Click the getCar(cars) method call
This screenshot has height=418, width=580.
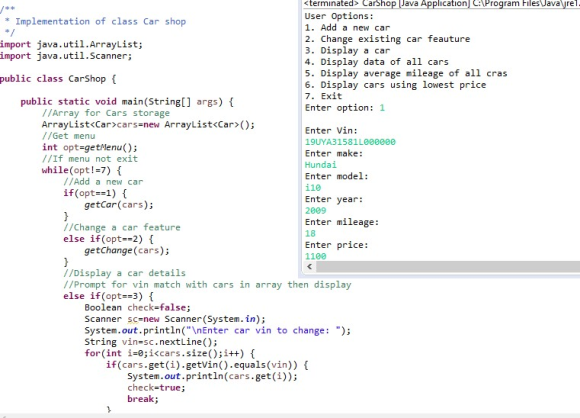click(119, 205)
